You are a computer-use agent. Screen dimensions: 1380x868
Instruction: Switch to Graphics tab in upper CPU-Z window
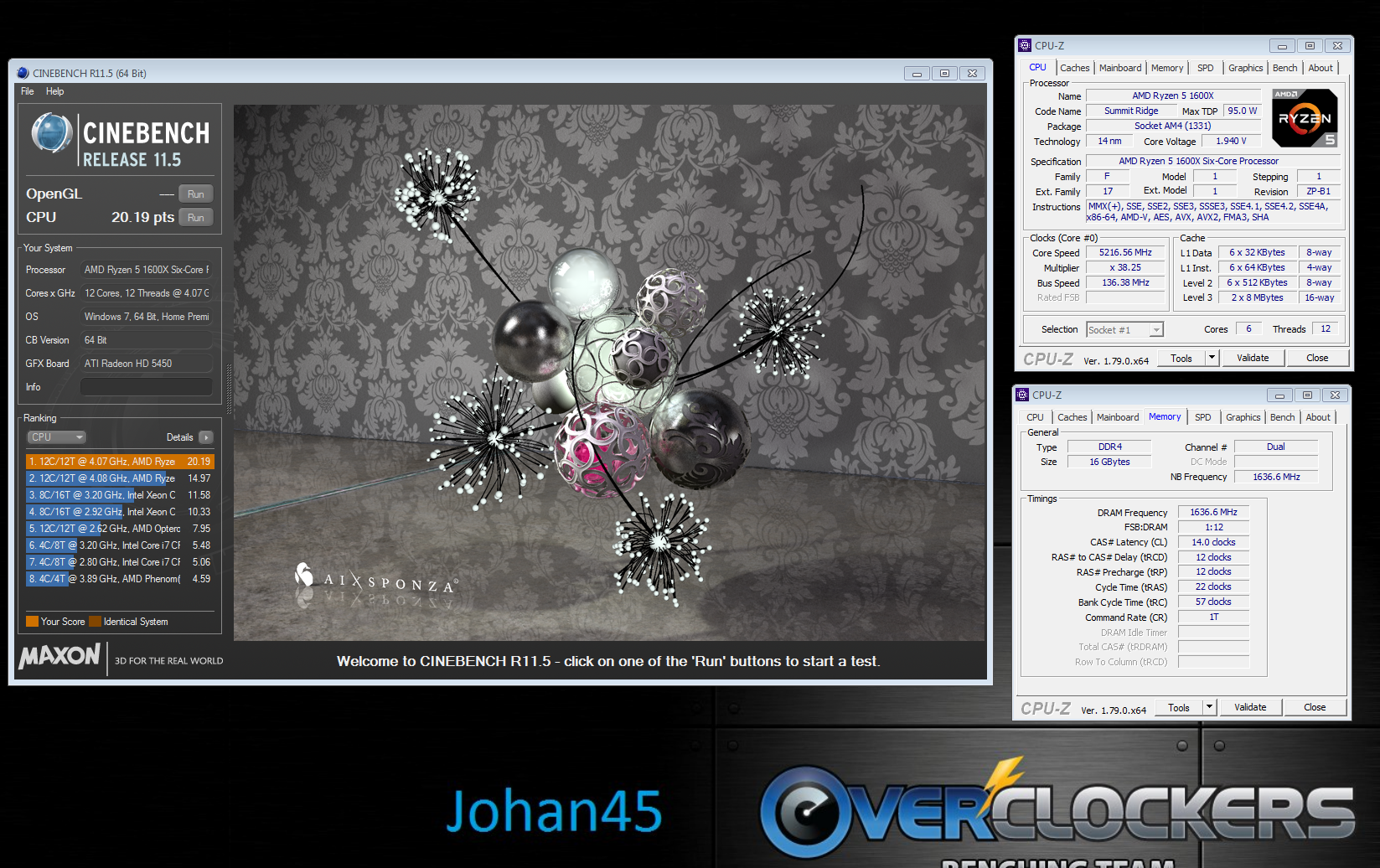tap(1245, 68)
